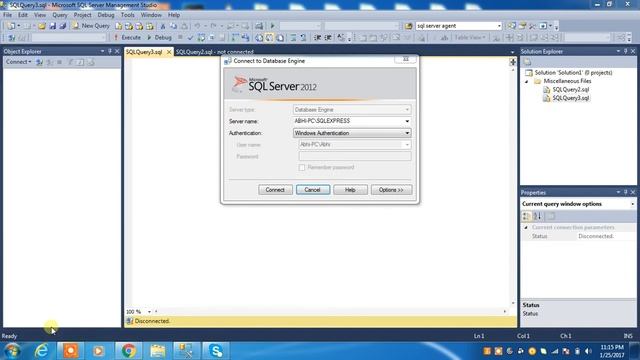
Task: Click the Connect icon on SQL editor toolbar
Action: [12, 38]
